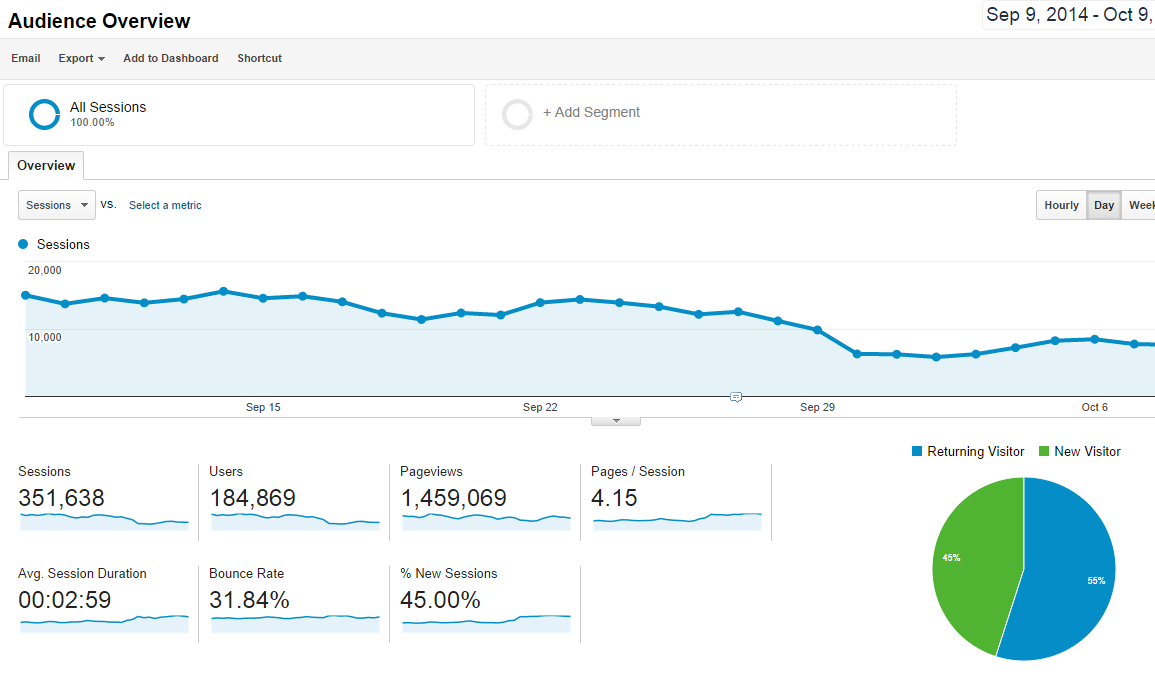Click the Avg. Session Duration sparkline
The width and height of the screenshot is (1155, 690).
click(104, 623)
